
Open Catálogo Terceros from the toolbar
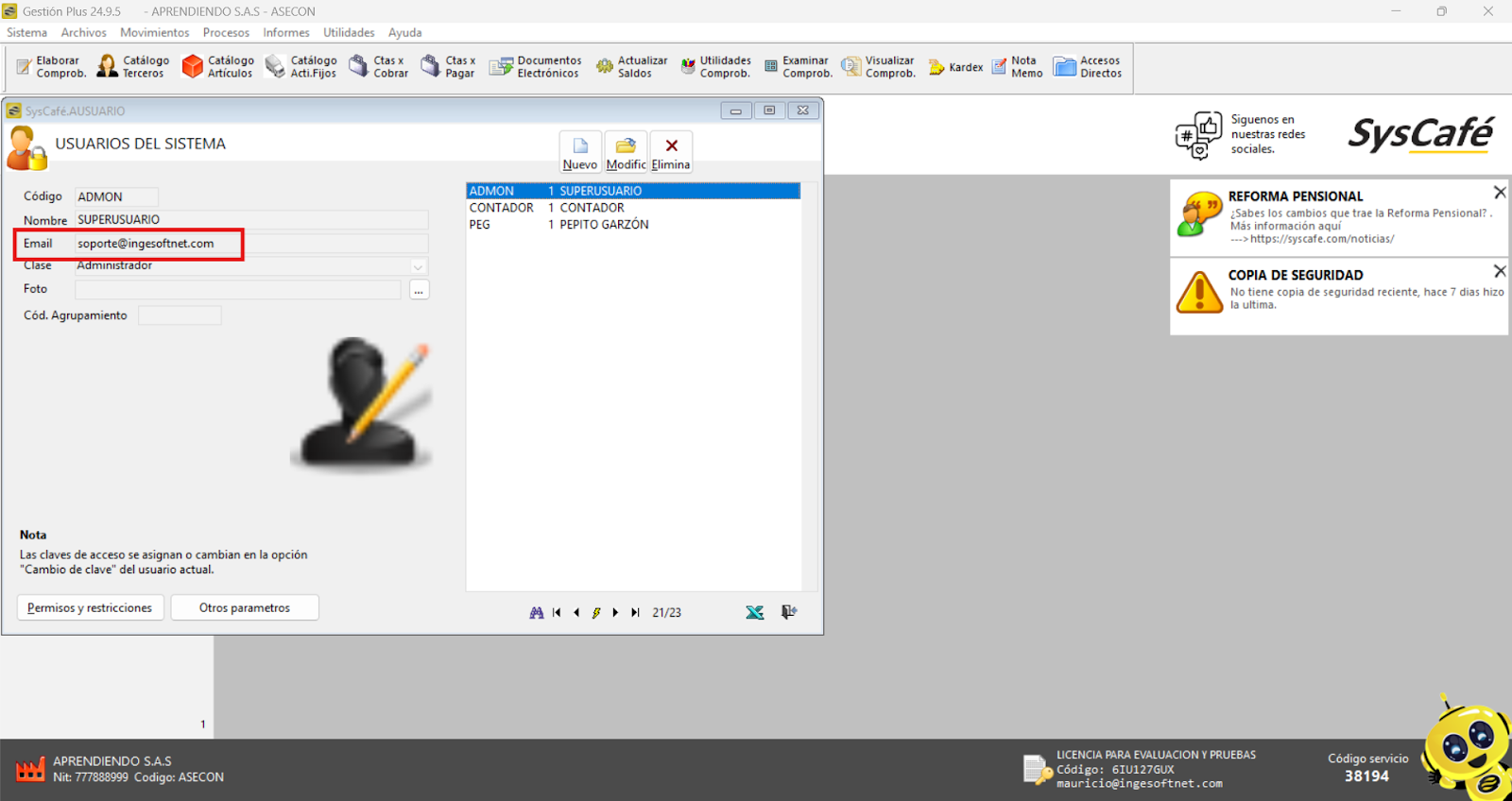[133, 67]
